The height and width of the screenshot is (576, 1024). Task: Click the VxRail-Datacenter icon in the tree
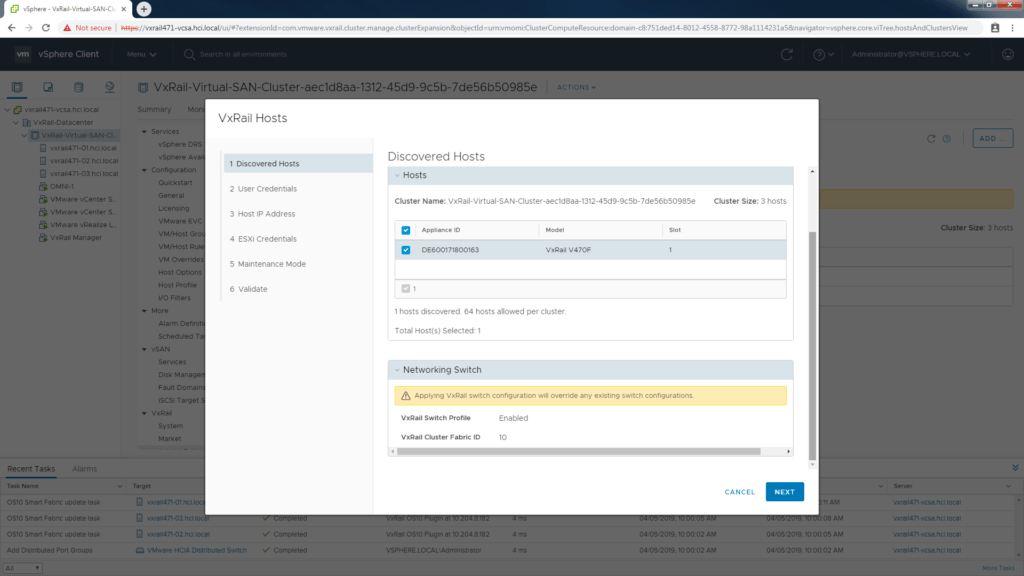[x=27, y=122]
